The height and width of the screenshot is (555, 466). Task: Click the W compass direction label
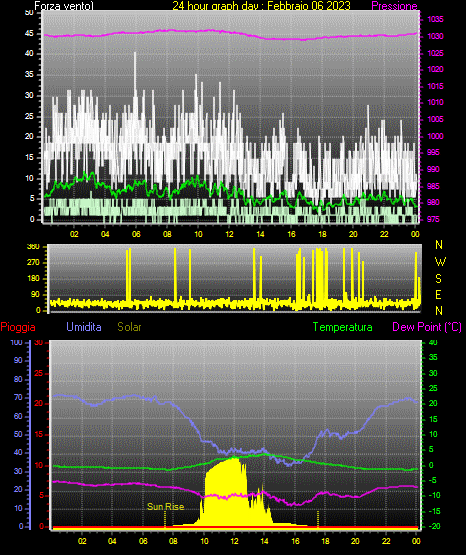click(x=440, y=262)
